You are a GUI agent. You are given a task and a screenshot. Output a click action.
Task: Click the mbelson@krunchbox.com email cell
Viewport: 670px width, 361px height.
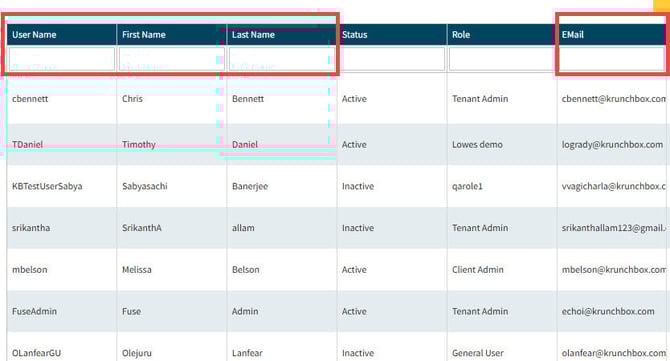click(x=614, y=270)
